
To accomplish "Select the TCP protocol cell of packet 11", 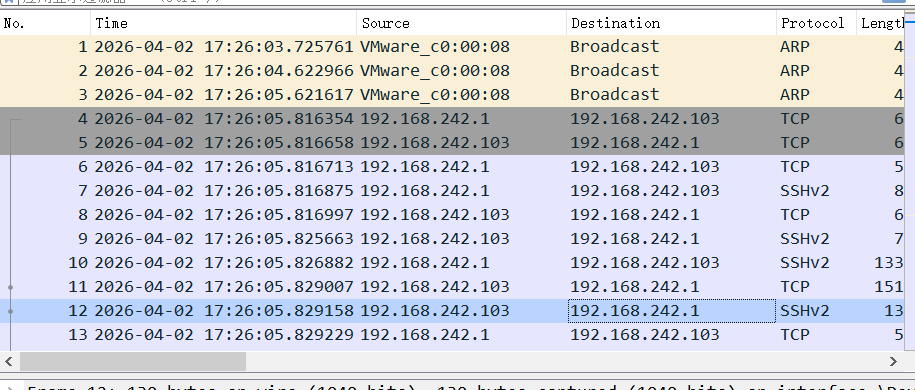I will 795,287.
